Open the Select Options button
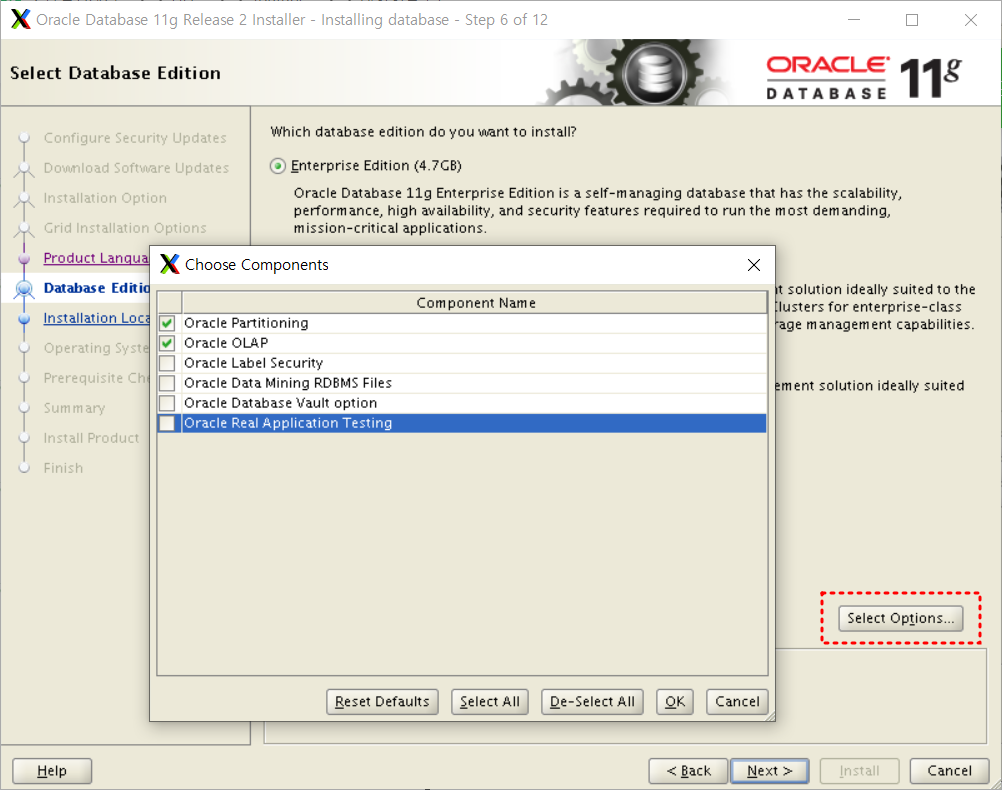This screenshot has width=1002, height=790. (x=900, y=618)
